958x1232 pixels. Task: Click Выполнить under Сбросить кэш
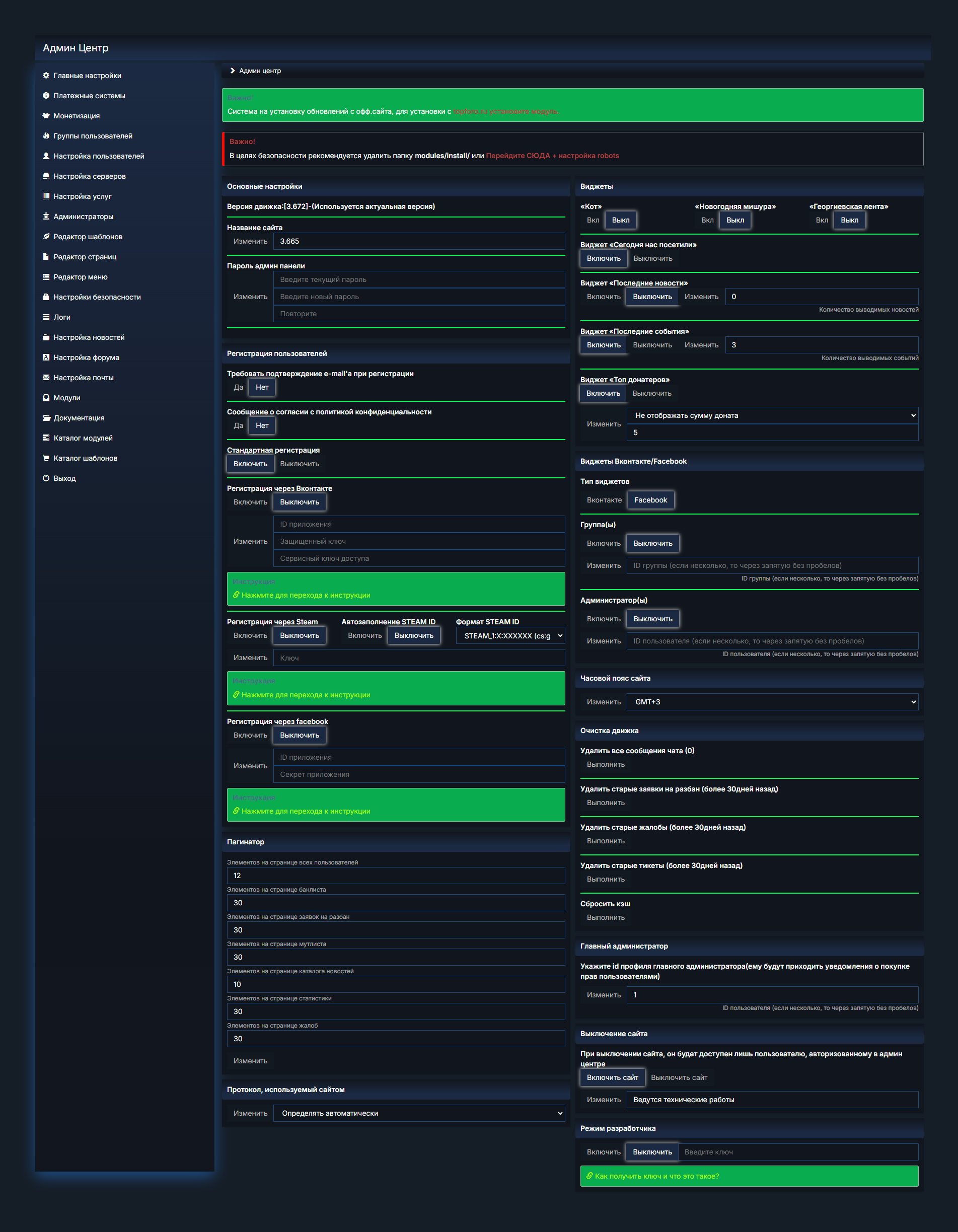coord(606,917)
